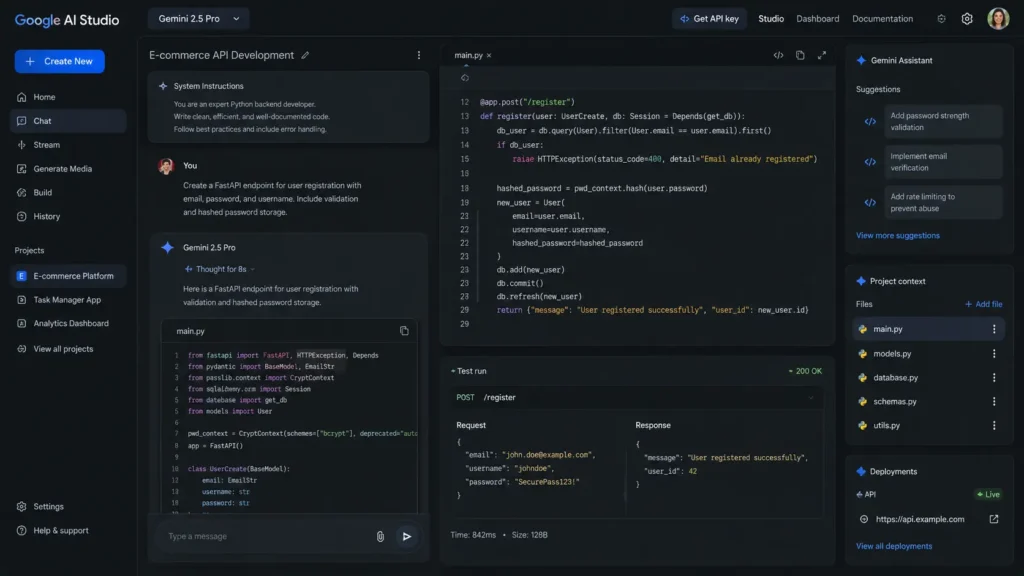The image size is (1024, 576).
Task: Click the small theme icon beside settings gear
Action: (941, 19)
